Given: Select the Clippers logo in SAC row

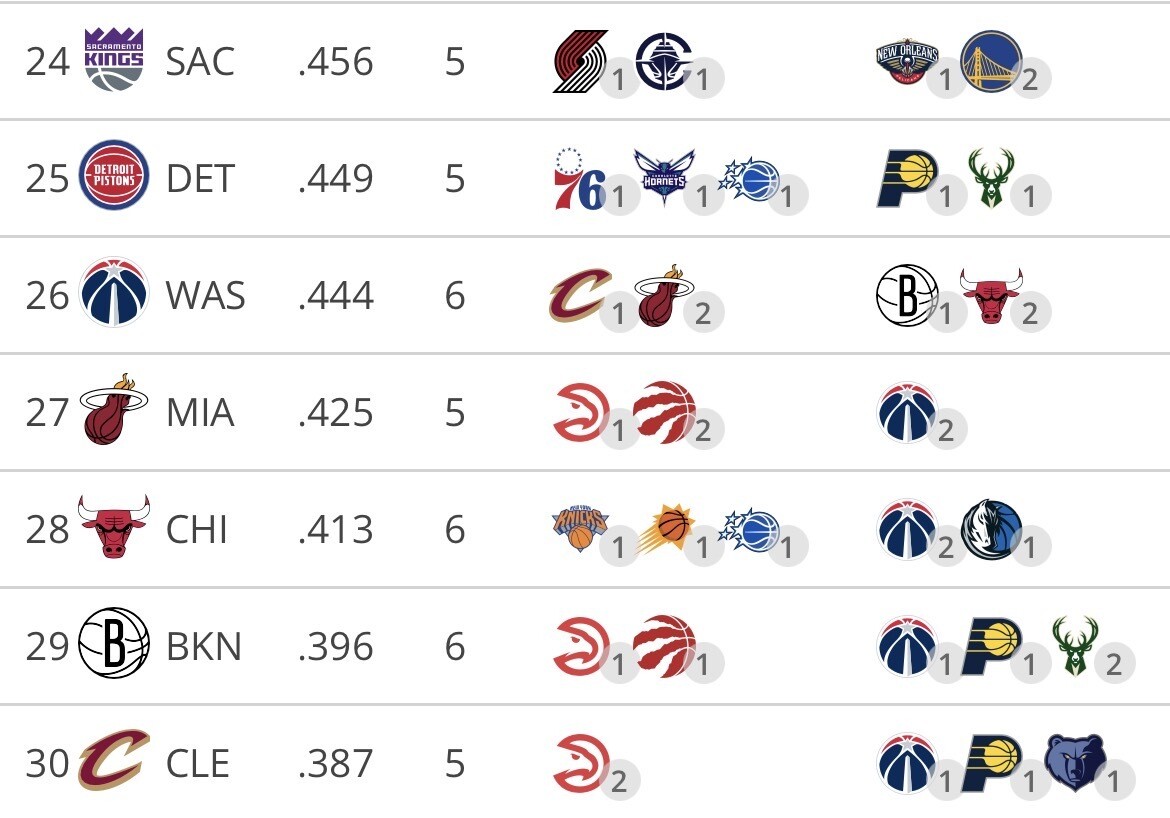Looking at the screenshot, I should coord(665,61).
